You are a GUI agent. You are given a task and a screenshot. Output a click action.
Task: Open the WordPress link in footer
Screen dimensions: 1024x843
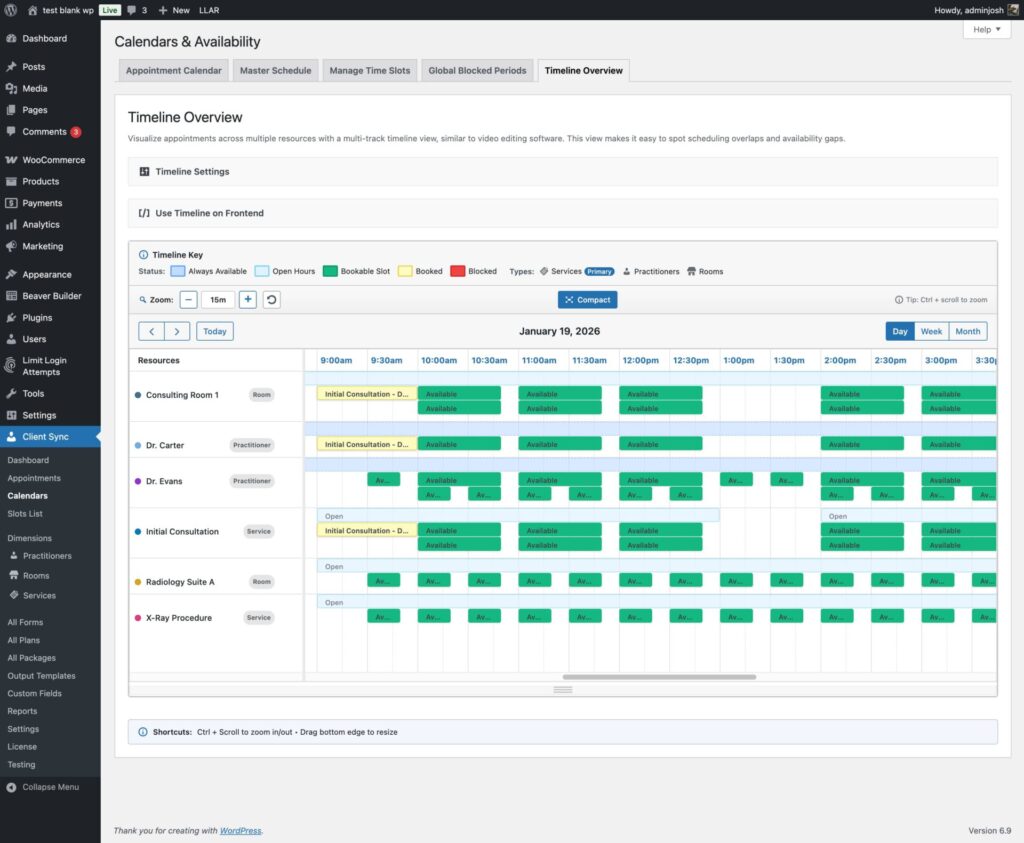pos(241,830)
